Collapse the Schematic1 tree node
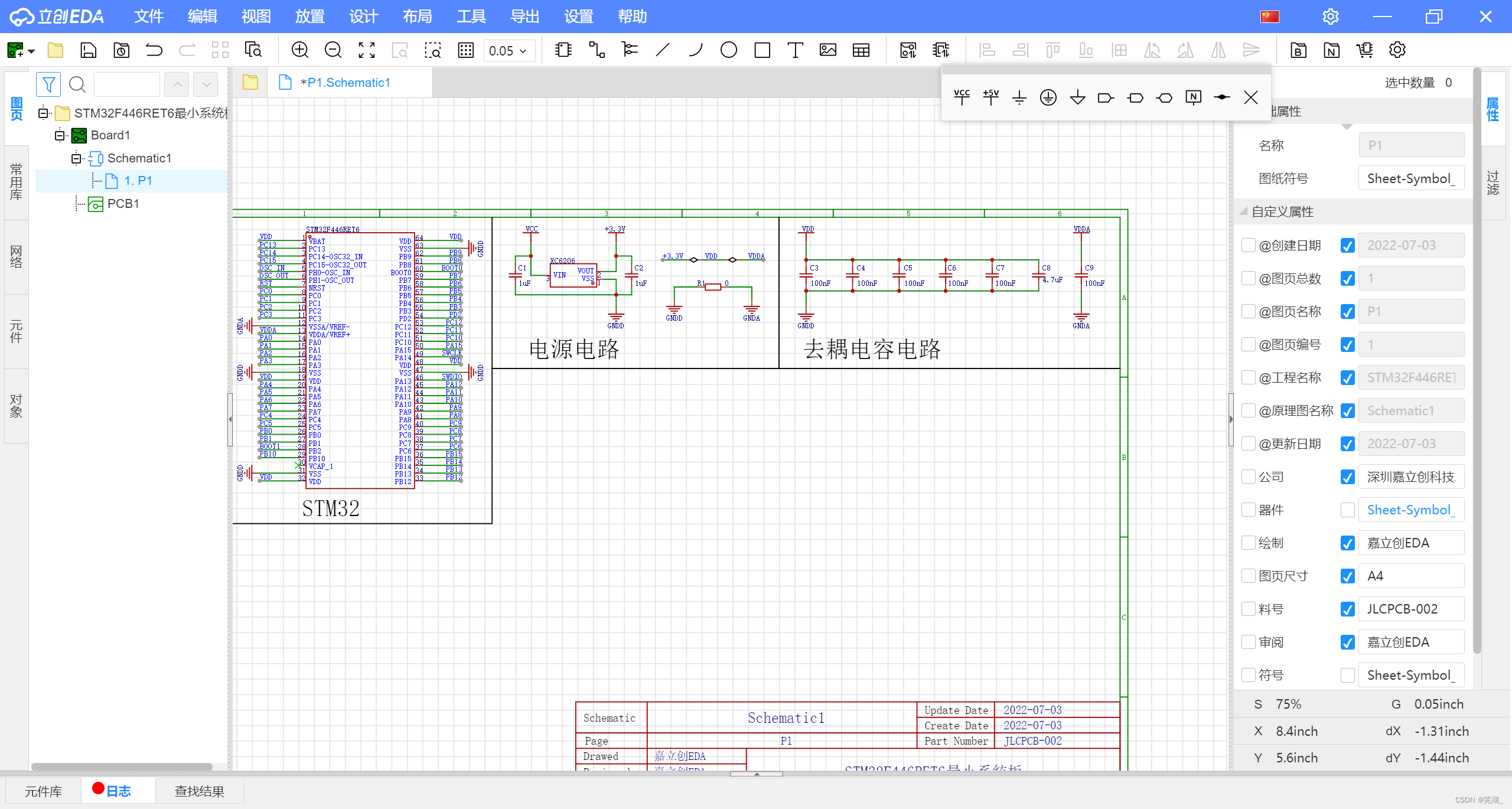 76,158
